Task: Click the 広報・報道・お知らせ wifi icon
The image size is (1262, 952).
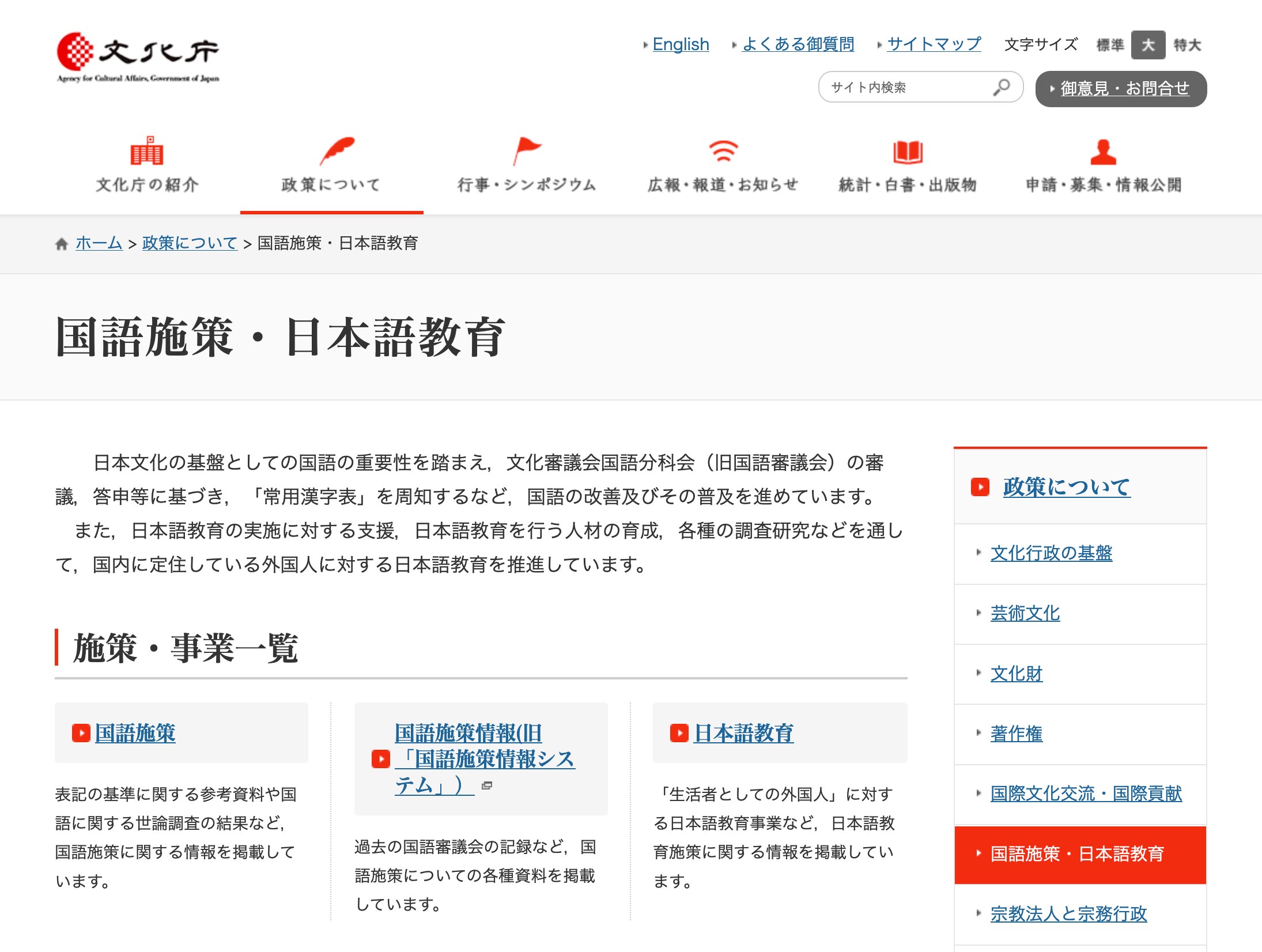Action: (723, 151)
